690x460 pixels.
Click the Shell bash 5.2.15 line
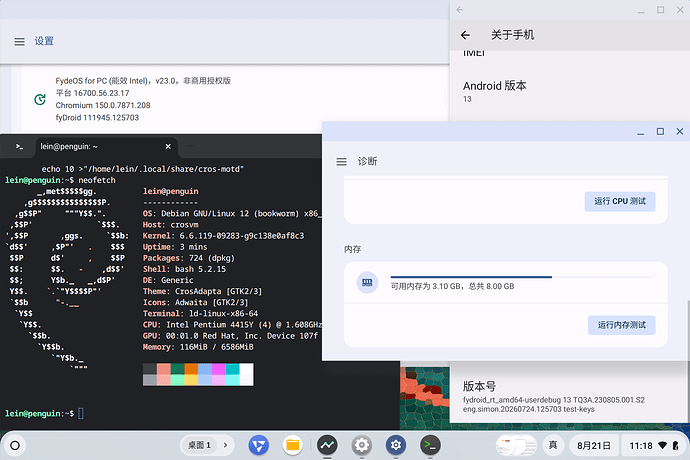pyautogui.click(x=184, y=269)
